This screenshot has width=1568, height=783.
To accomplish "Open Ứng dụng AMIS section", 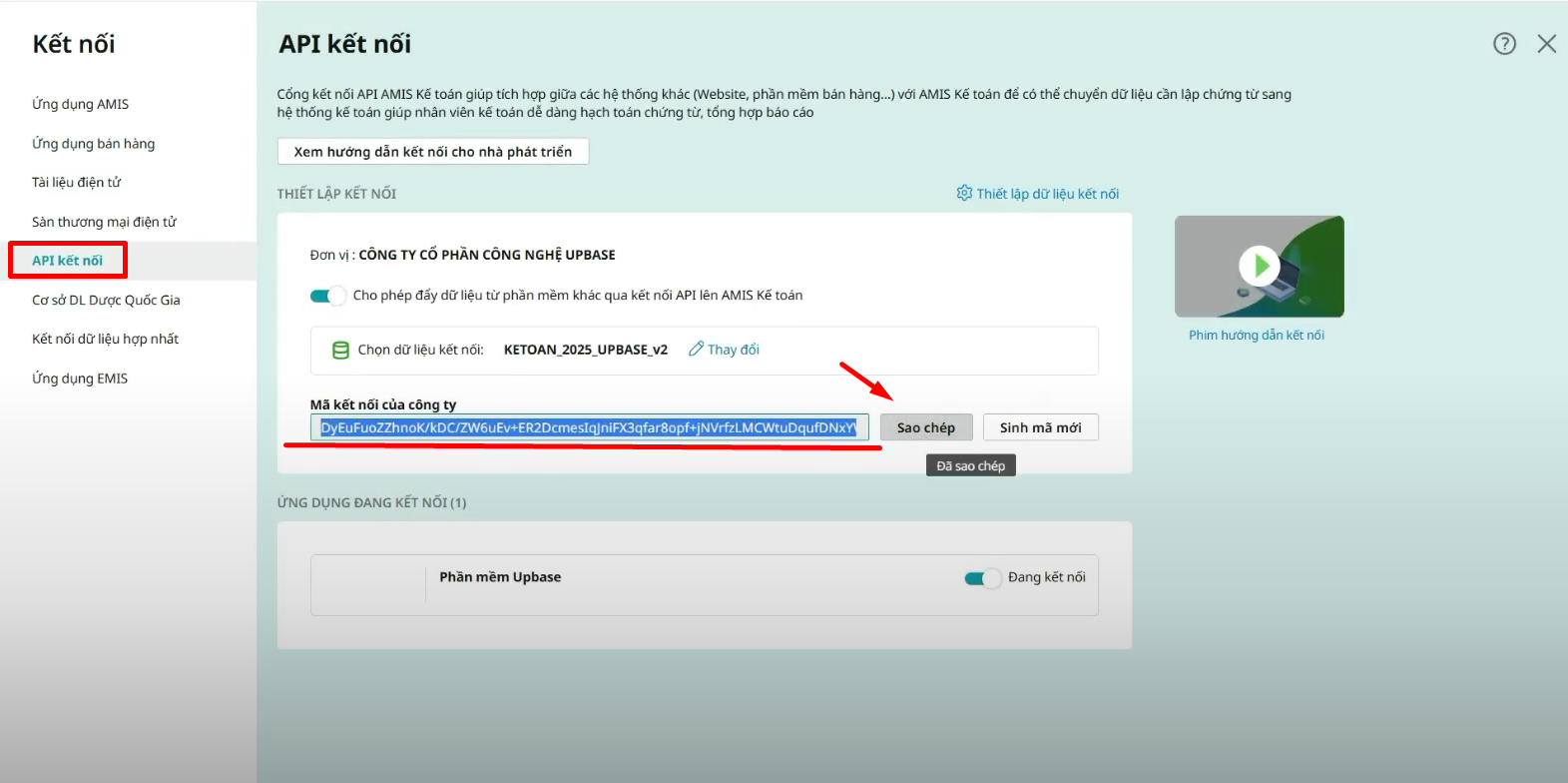I will point(80,104).
